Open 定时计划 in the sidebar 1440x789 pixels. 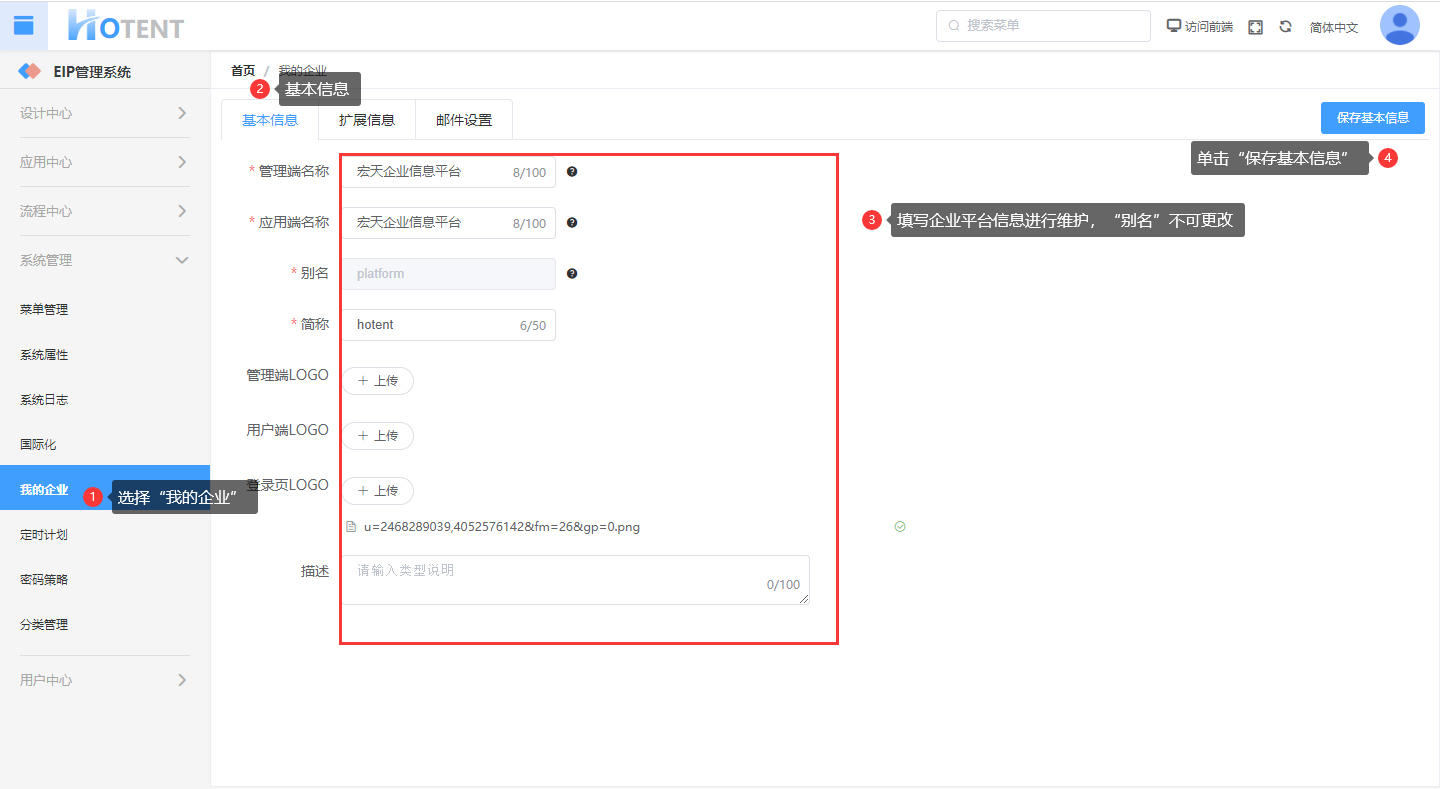pyautogui.click(x=105, y=535)
